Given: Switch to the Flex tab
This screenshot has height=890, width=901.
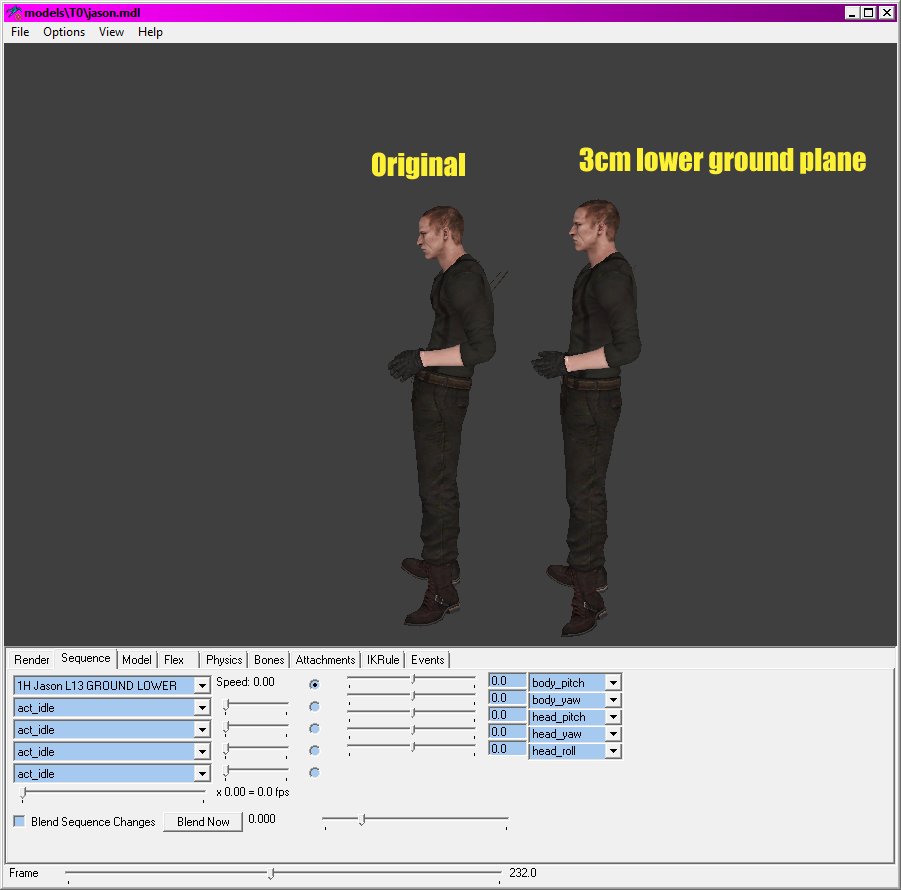Looking at the screenshot, I should [174, 660].
